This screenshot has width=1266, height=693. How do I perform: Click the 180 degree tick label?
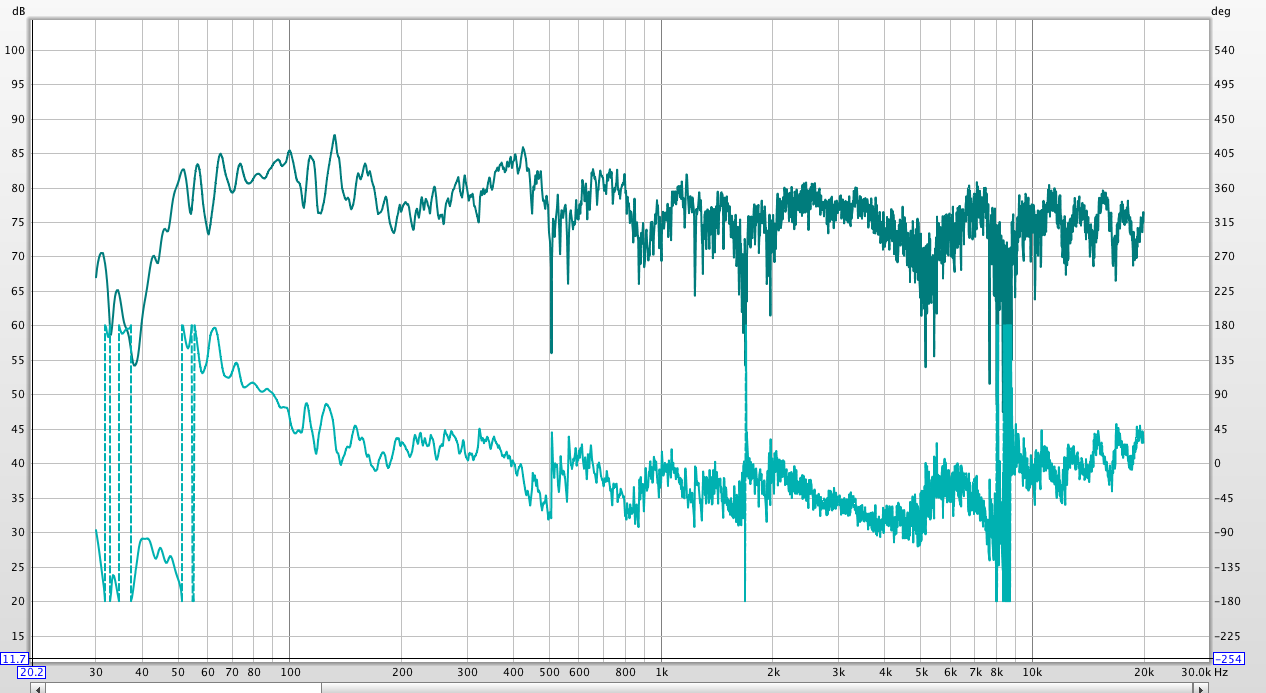(1224, 326)
